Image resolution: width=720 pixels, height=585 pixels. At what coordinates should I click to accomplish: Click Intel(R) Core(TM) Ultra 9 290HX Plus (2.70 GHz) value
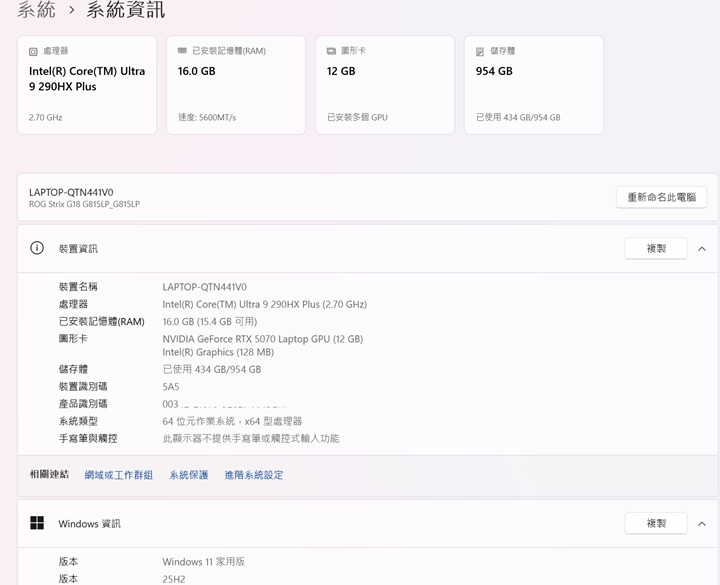(x=264, y=304)
